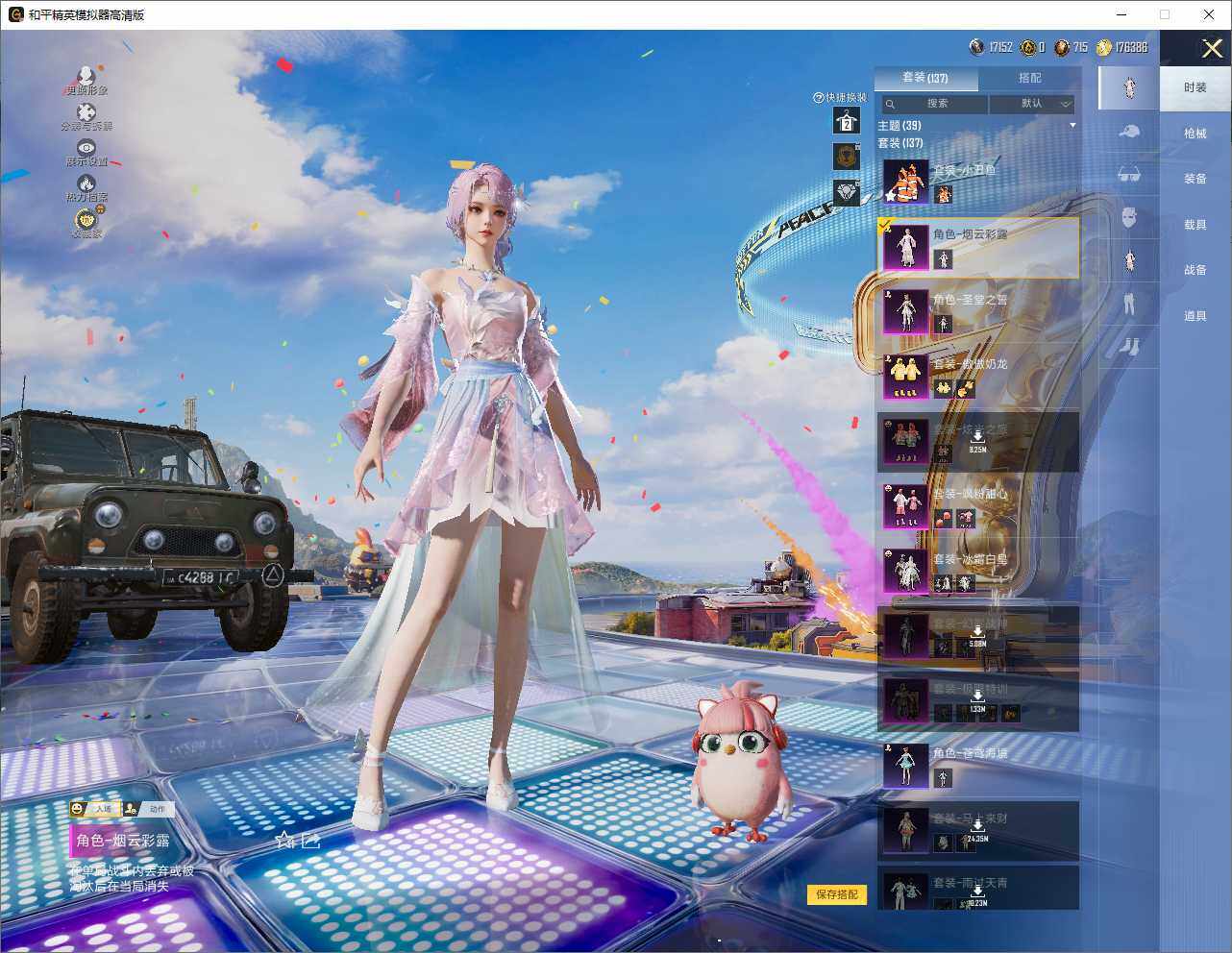Viewport: 1232px width, 953px height.
Task: Click the 套装-小丑鱼 component piece icon
Action: [x=943, y=195]
